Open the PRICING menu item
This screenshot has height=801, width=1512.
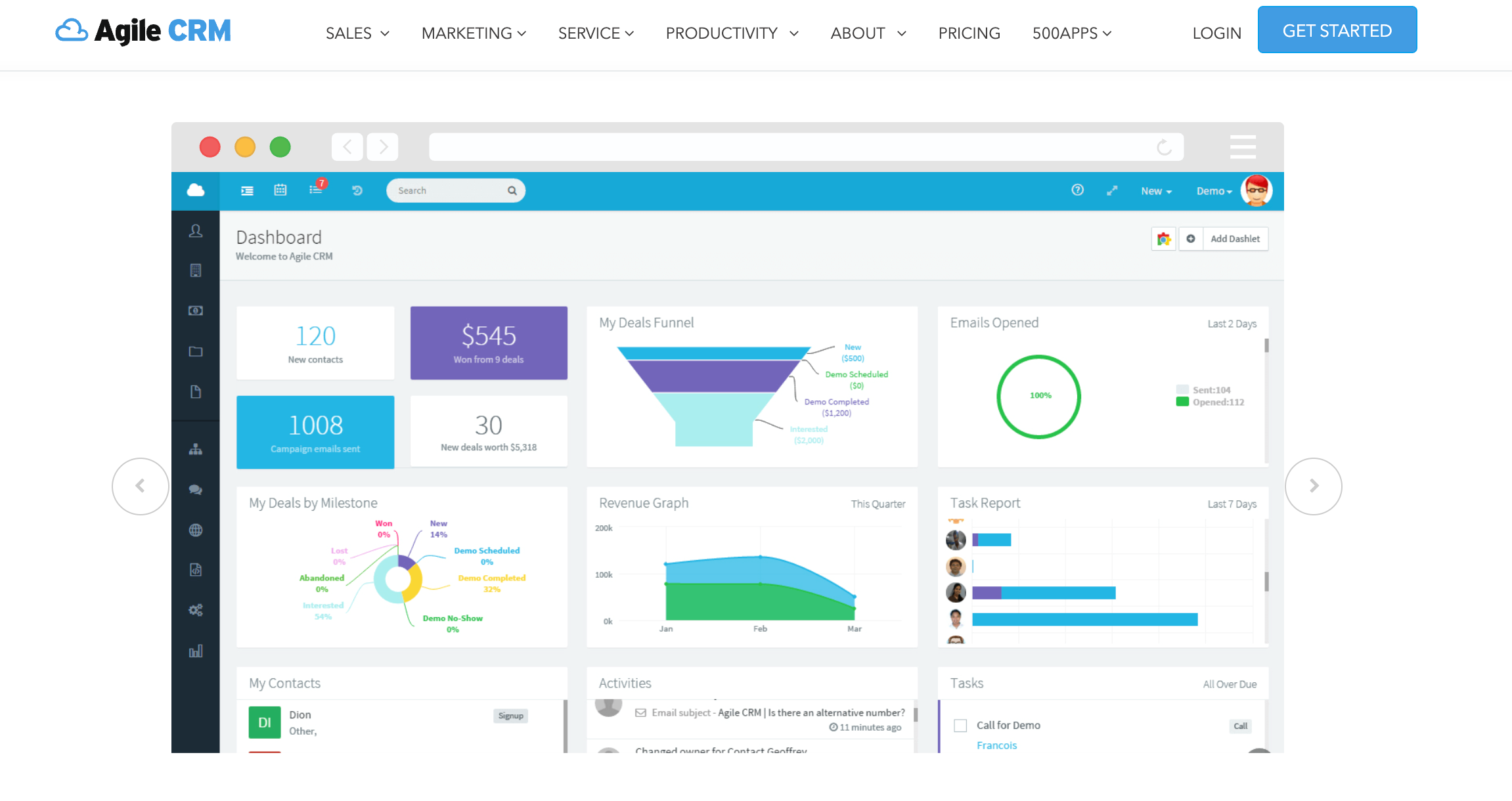pos(969,33)
